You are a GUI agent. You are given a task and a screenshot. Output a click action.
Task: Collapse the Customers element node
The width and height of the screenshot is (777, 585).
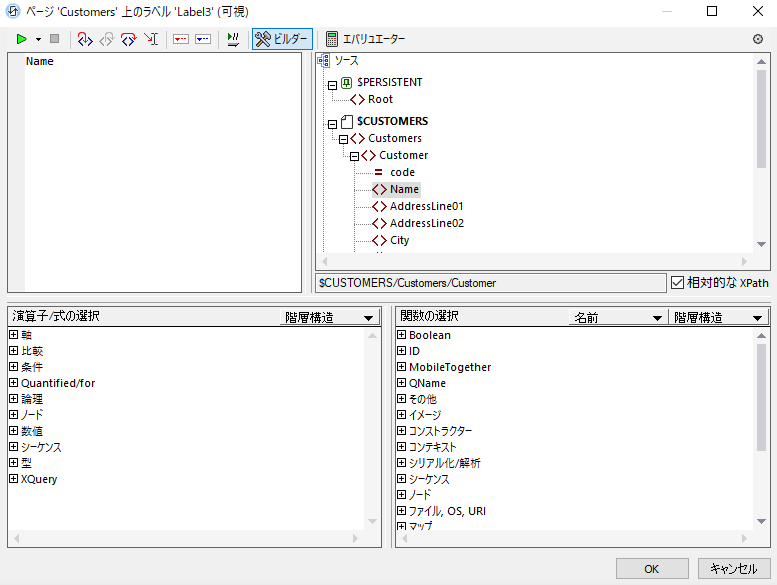[343, 139]
